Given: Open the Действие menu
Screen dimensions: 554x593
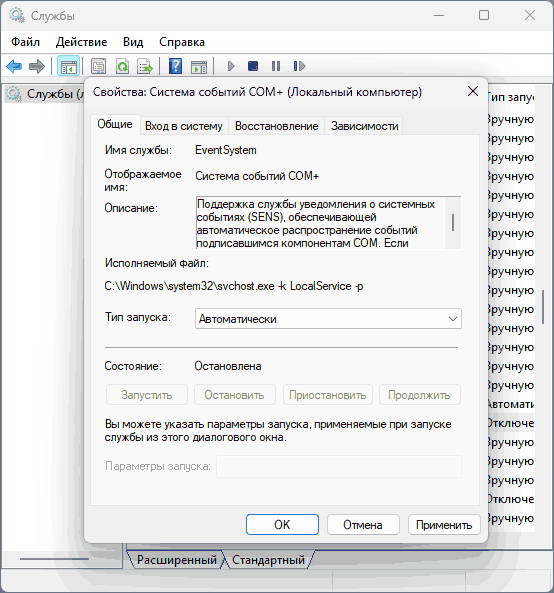Looking at the screenshot, I should click(81, 42).
